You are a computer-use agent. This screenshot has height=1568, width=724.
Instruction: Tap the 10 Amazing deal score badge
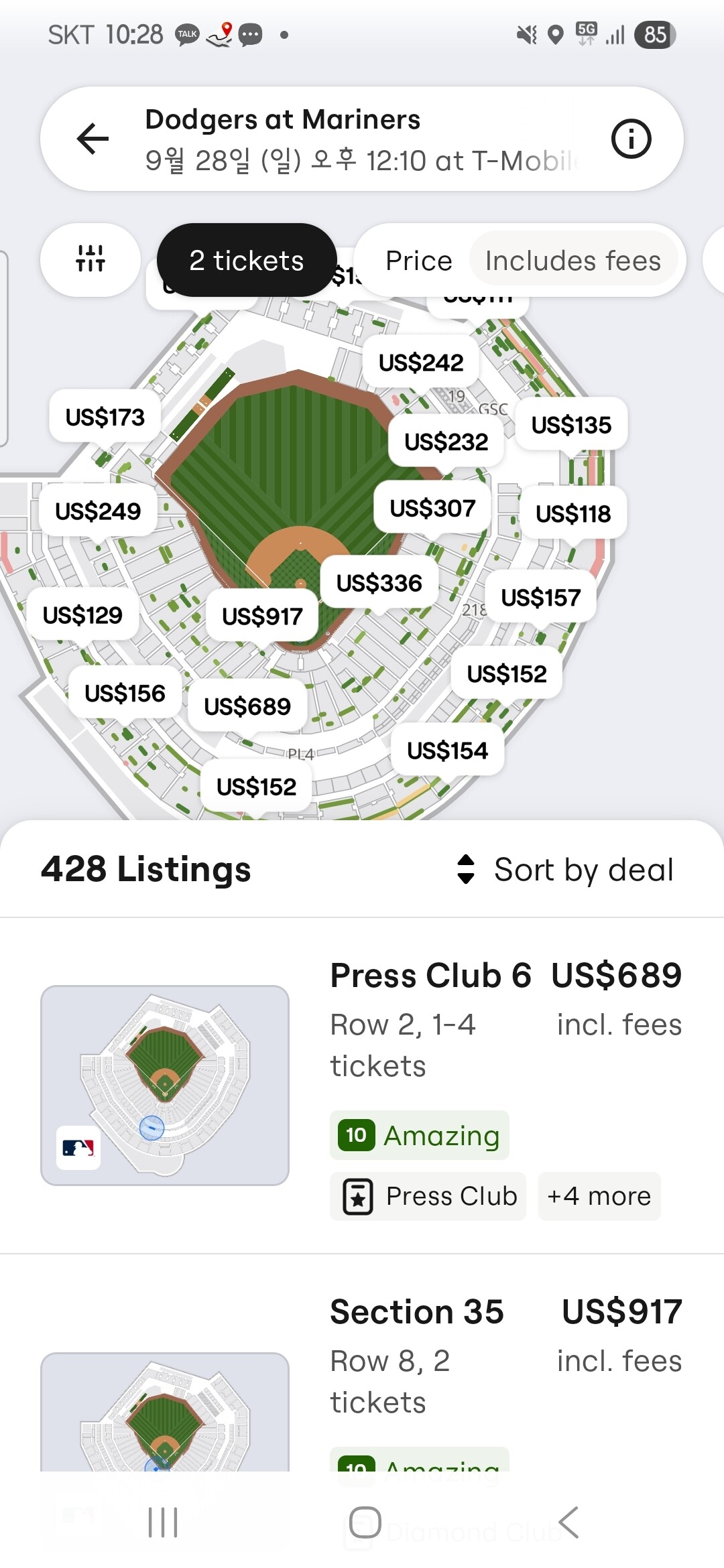pyautogui.click(x=420, y=1135)
